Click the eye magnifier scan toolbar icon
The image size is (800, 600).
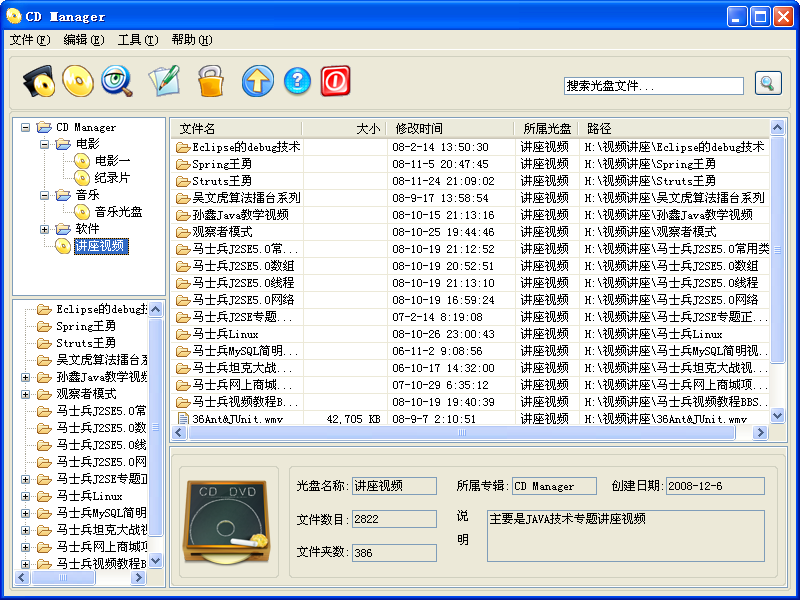(117, 81)
